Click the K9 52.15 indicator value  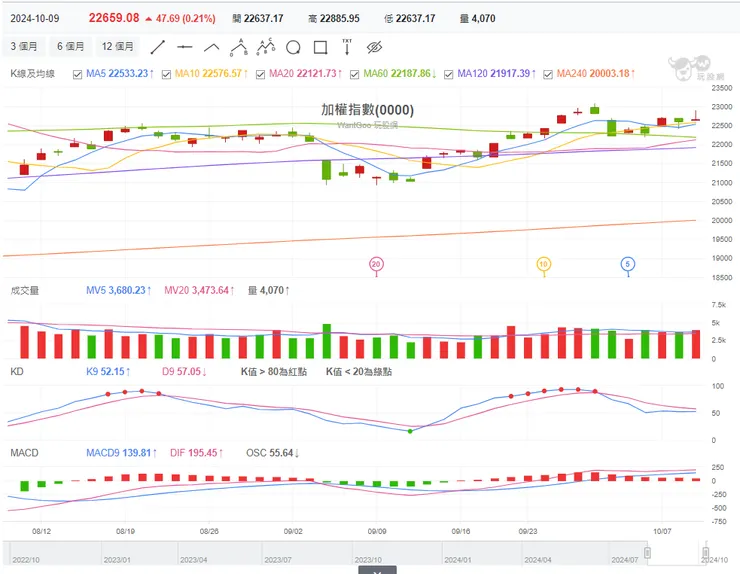(x=108, y=371)
